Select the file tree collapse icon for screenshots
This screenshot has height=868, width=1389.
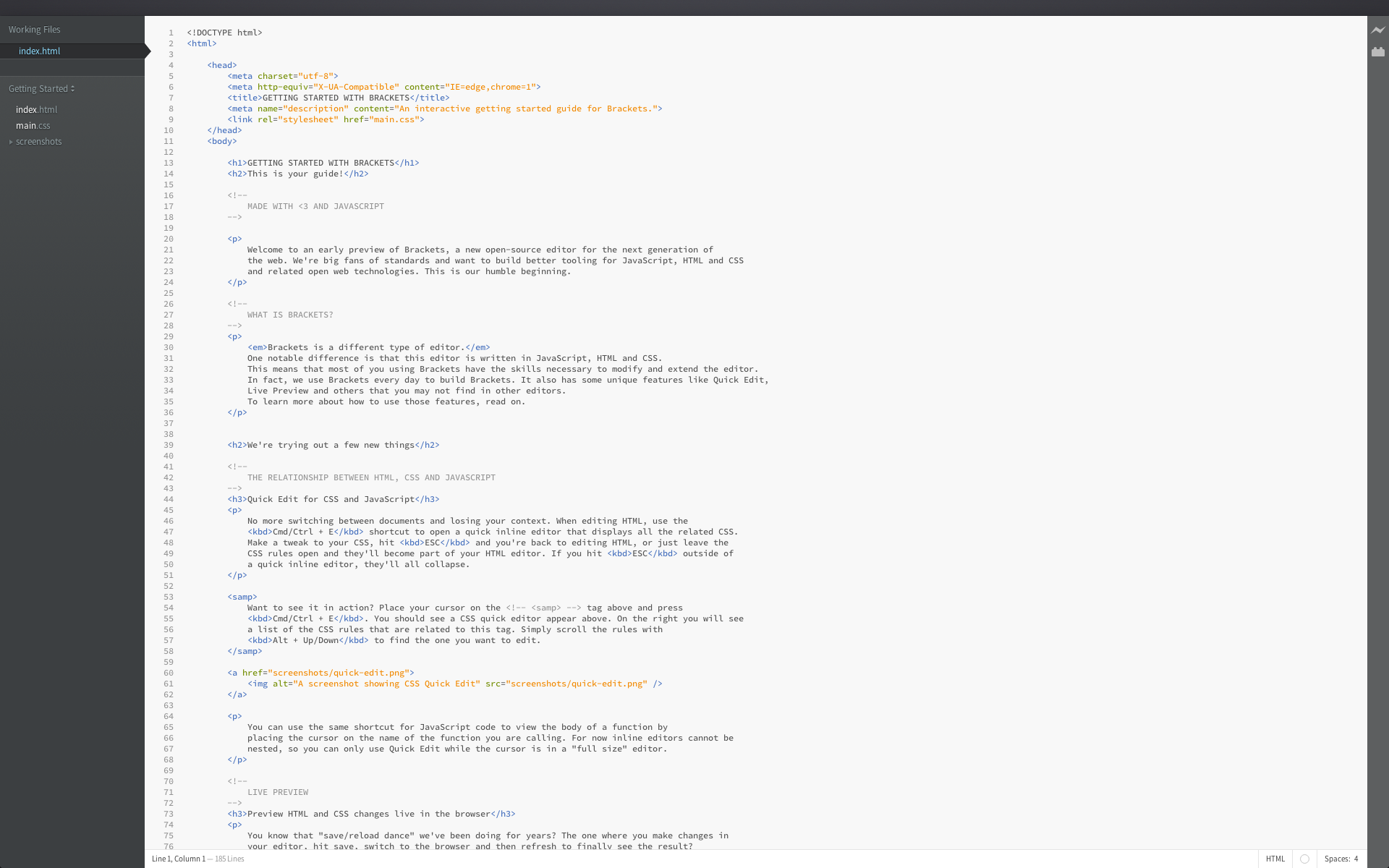tap(11, 141)
